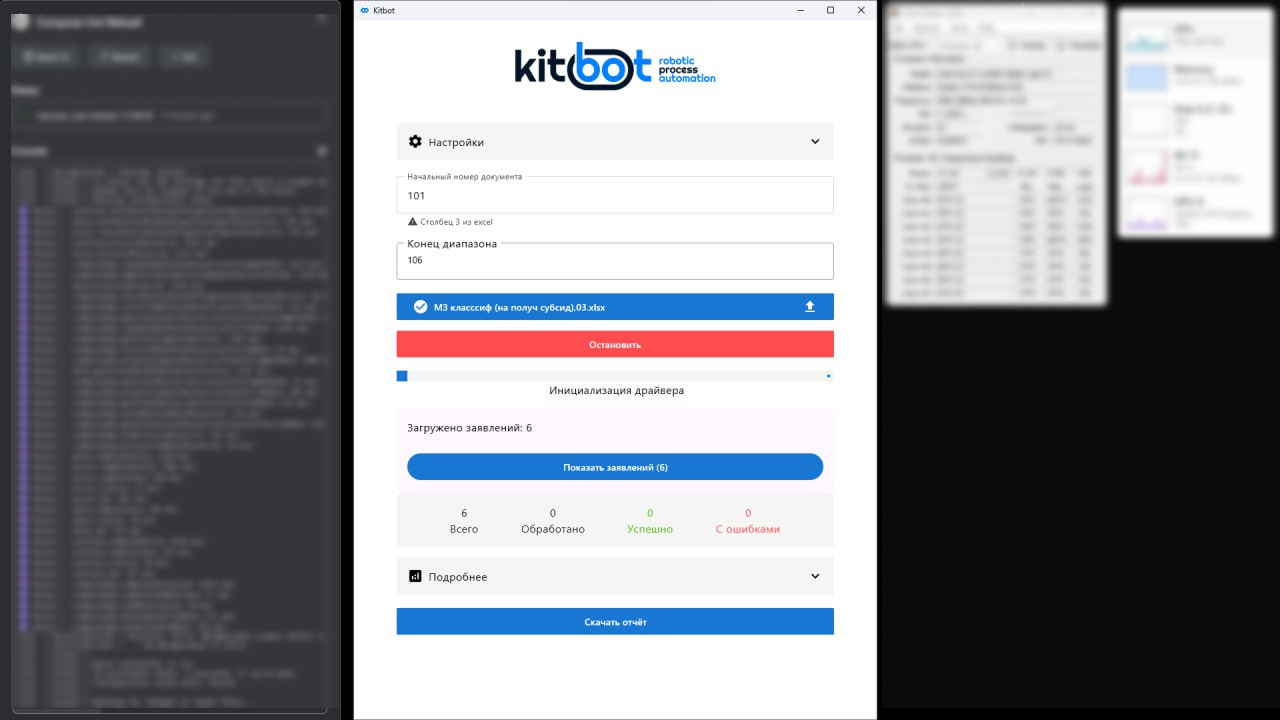Open the list via Показать заявлений (6)
1280x720 pixels.
pos(615,467)
